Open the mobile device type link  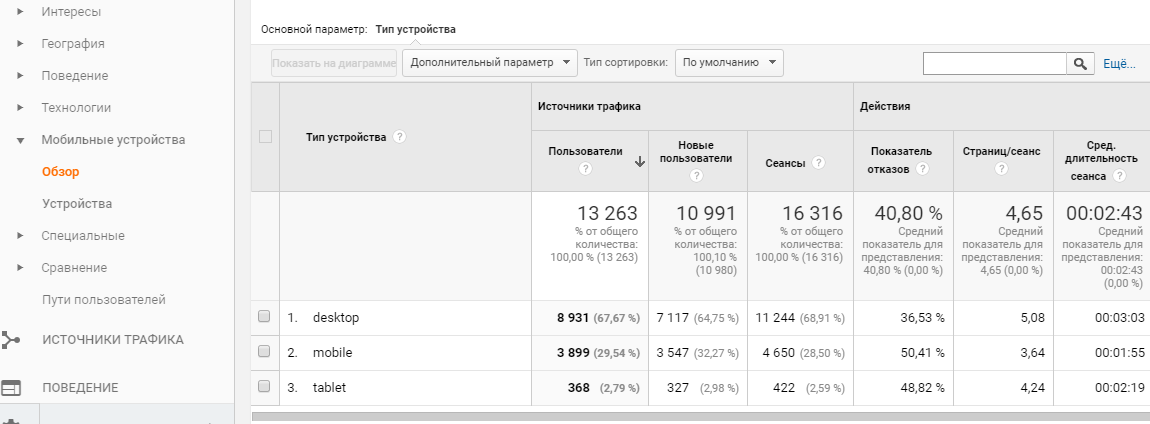click(332, 353)
